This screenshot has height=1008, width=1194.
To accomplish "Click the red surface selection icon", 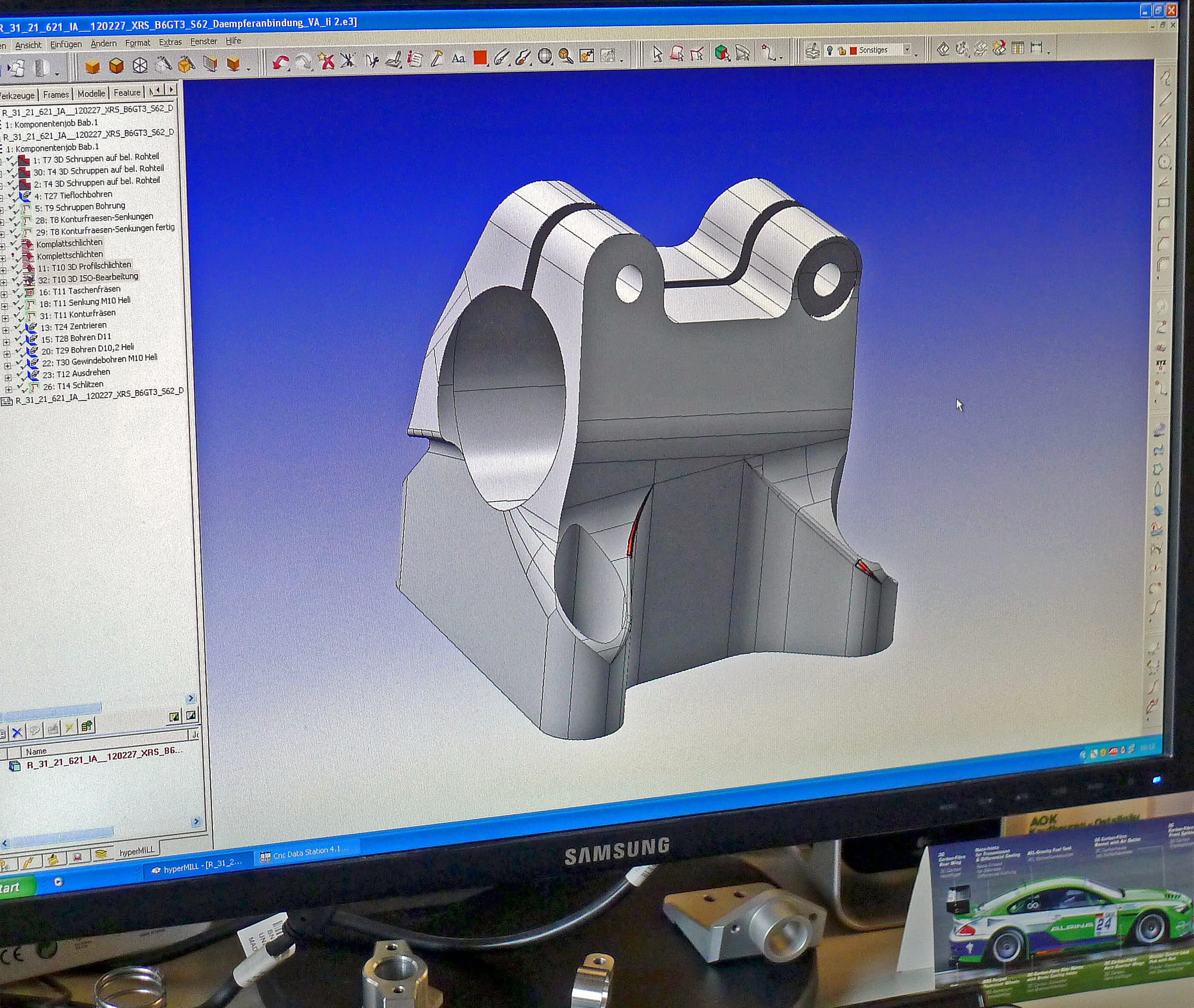I will 677,54.
